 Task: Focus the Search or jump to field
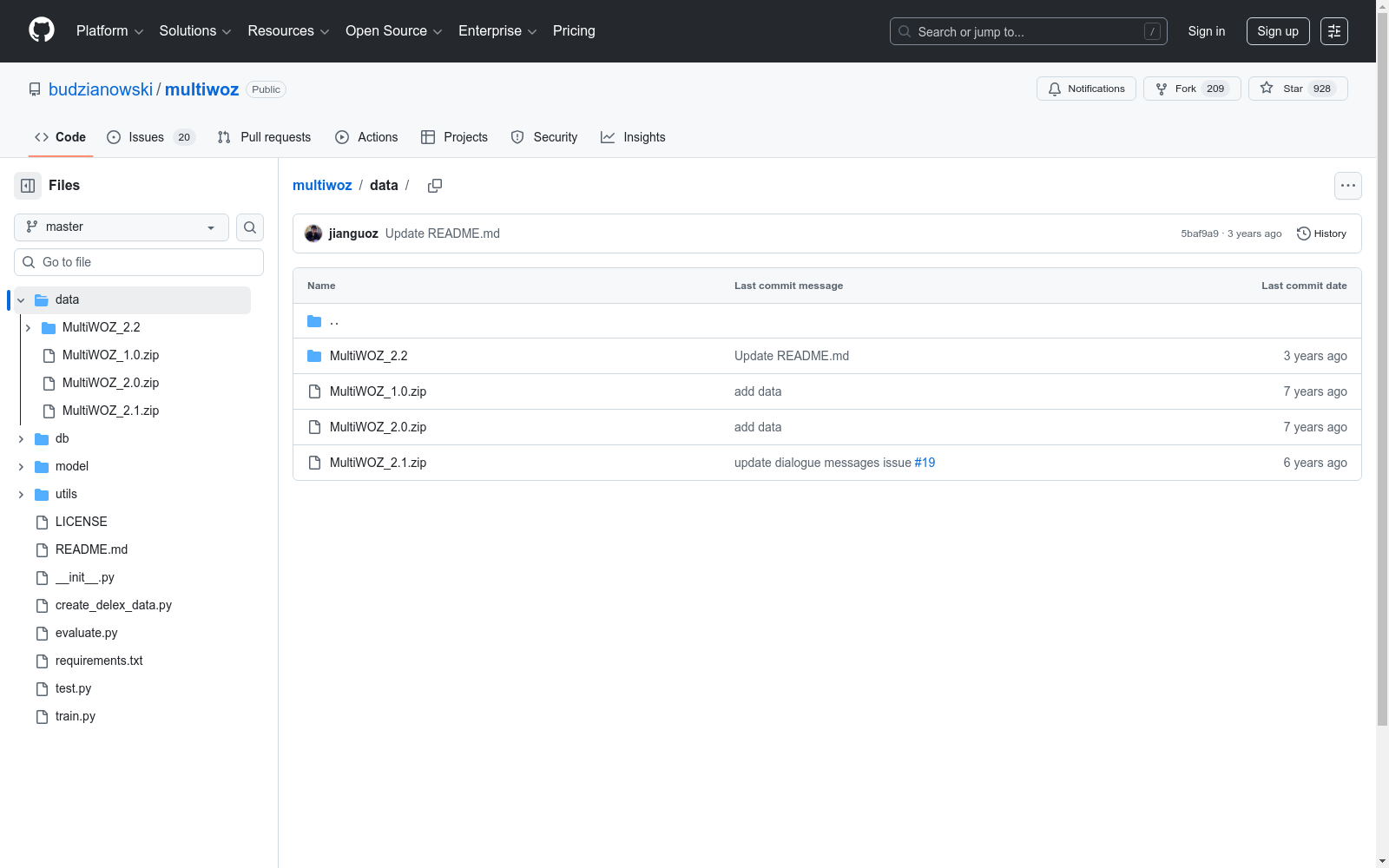[x=1029, y=31]
